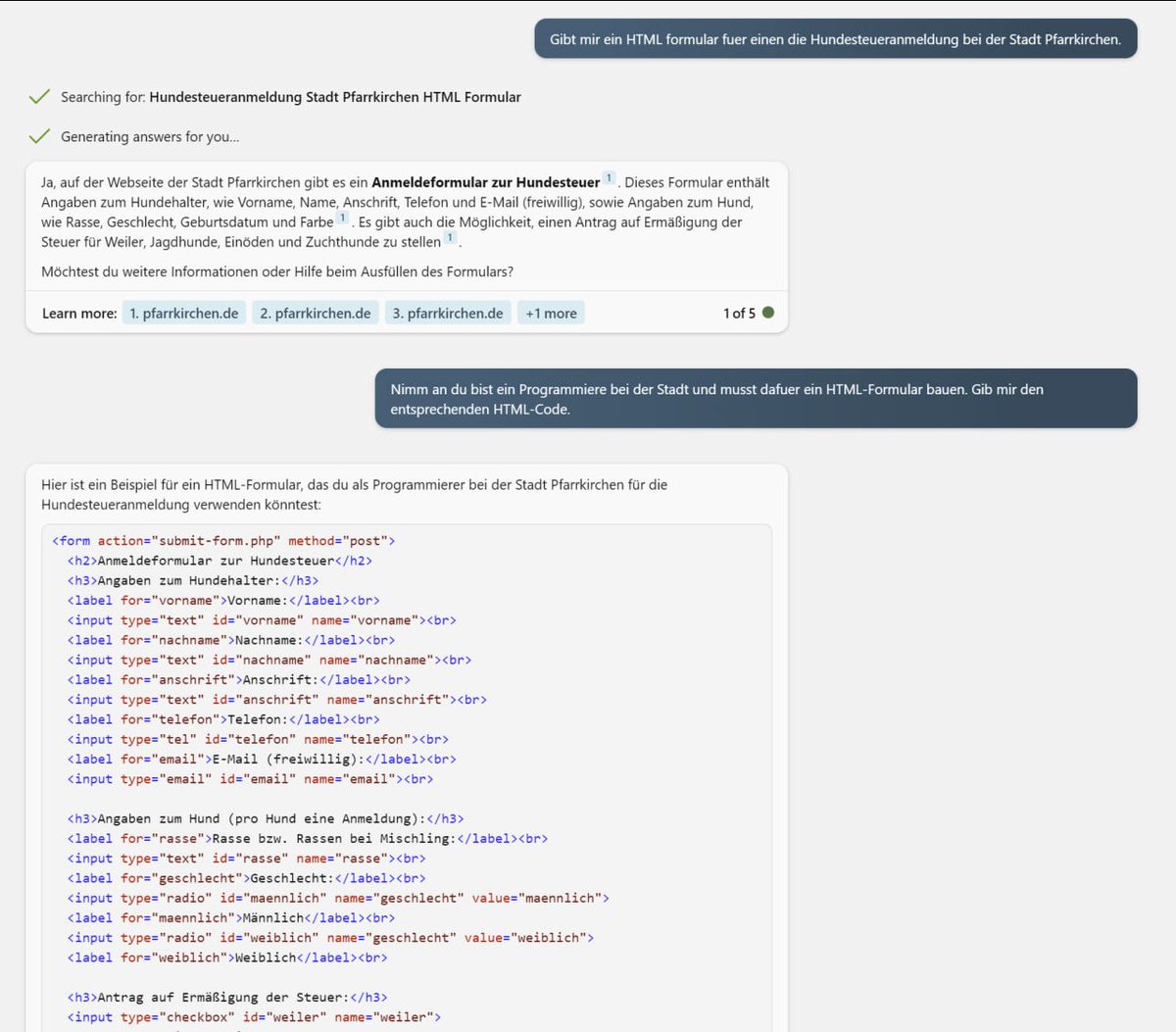Click the input id rasse code line
1176x1032 pixels.
247,859
